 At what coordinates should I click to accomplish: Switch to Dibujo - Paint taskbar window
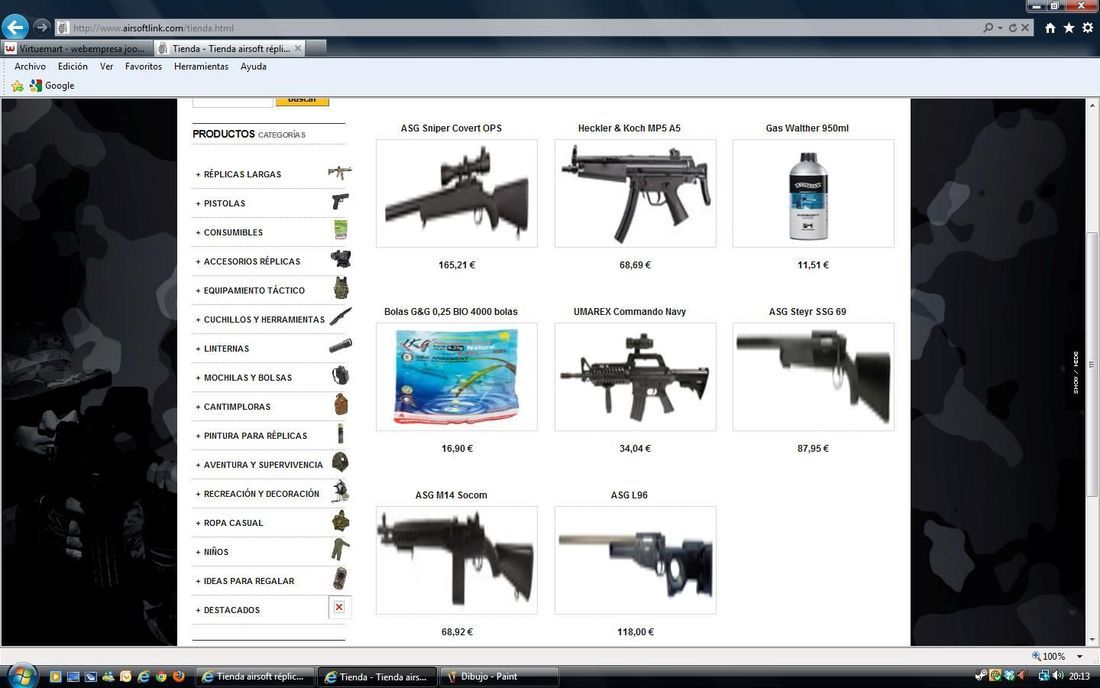pos(499,677)
